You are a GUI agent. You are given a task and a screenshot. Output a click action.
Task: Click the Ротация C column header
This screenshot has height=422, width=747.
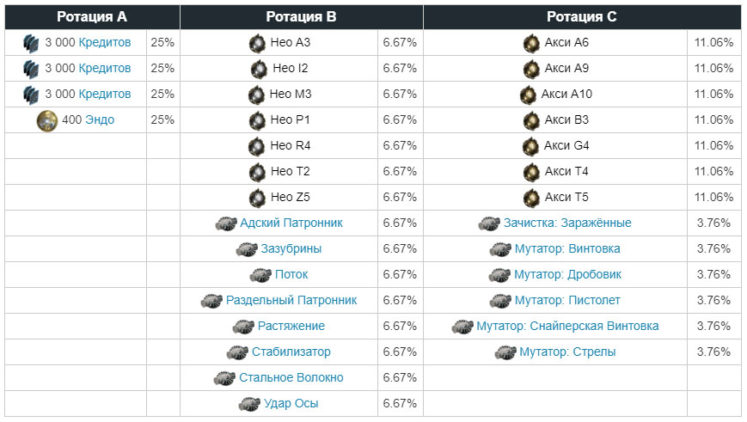click(x=581, y=16)
